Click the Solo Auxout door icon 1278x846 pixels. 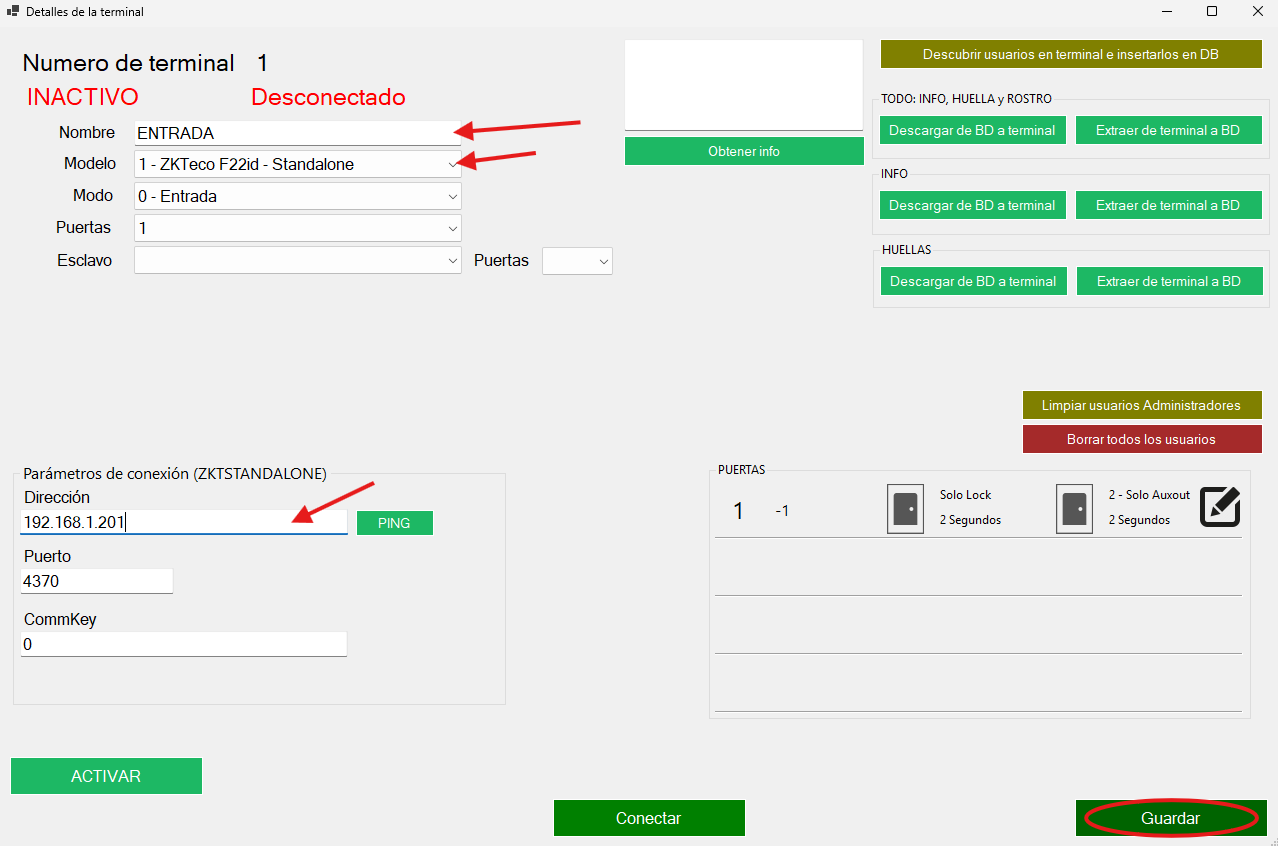coord(1074,510)
